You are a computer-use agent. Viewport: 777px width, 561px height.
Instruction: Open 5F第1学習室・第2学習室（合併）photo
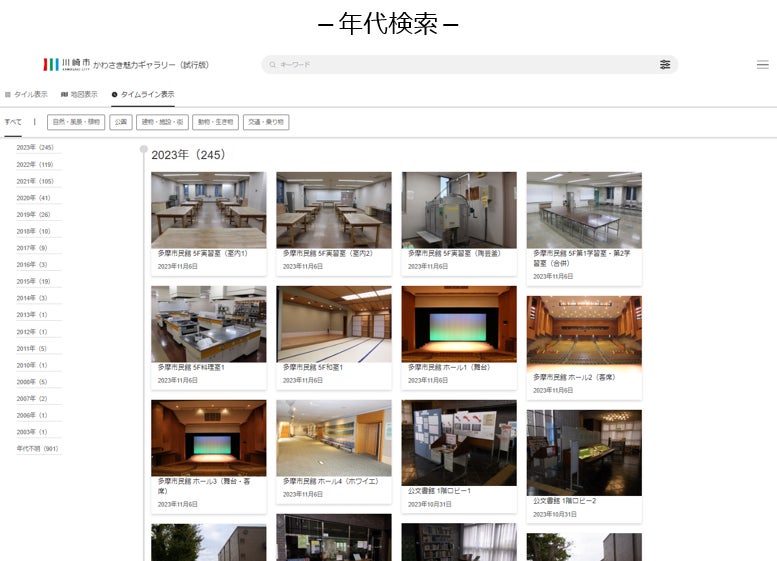click(x=584, y=210)
